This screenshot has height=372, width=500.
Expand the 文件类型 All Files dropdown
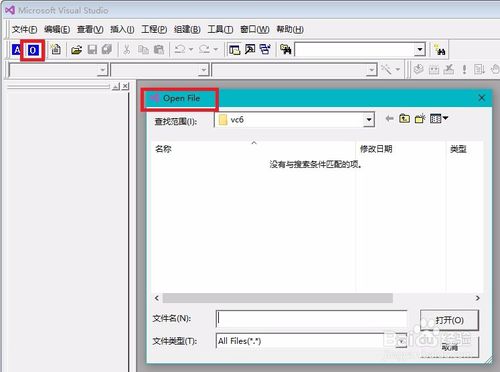tap(402, 341)
